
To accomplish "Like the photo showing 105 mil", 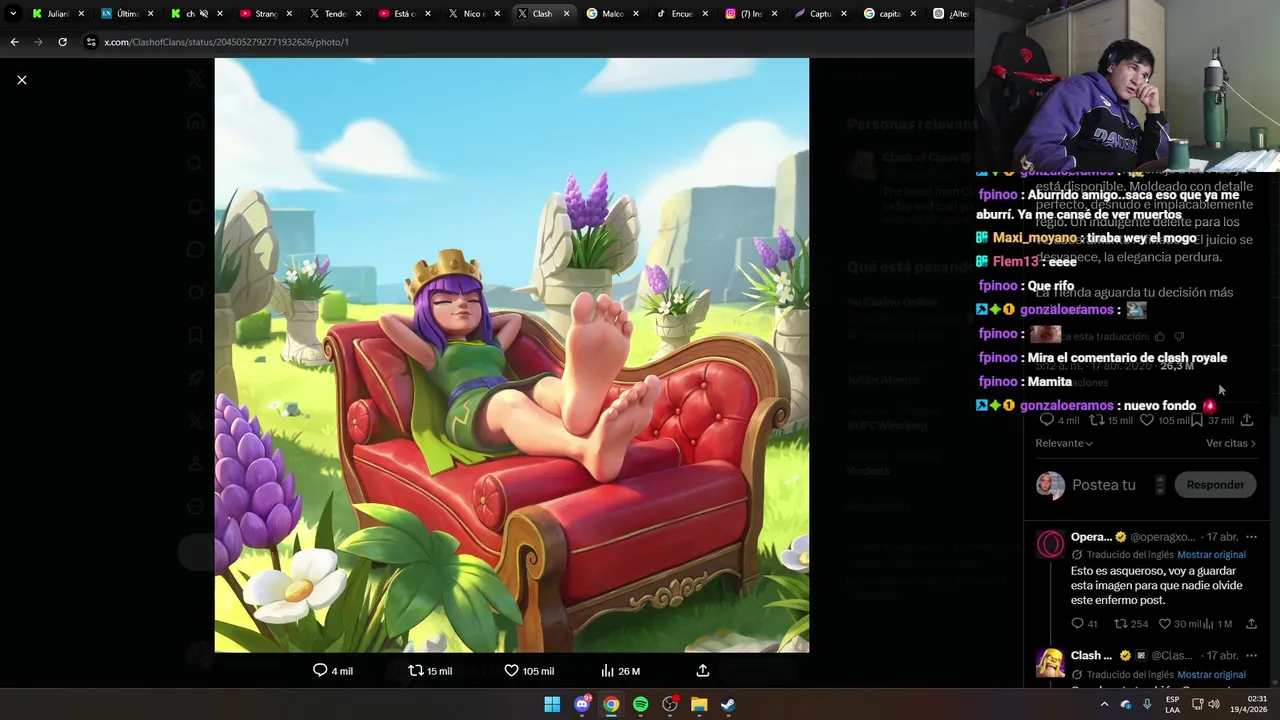I will [529, 671].
